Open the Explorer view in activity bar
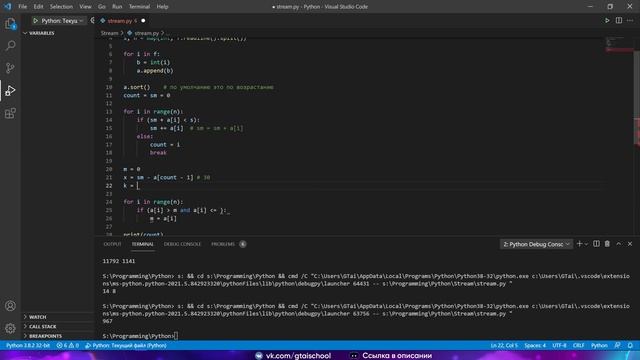The height and width of the screenshot is (360, 640). coord(10,24)
